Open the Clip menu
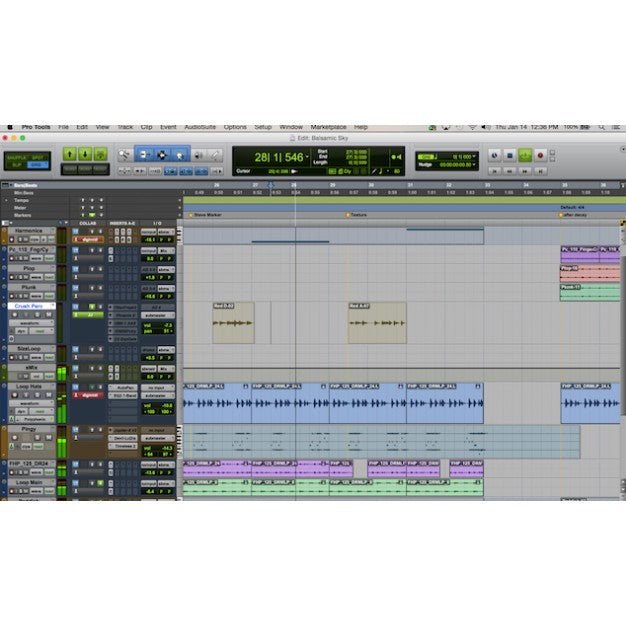This screenshot has height=626, width=626. (x=147, y=127)
